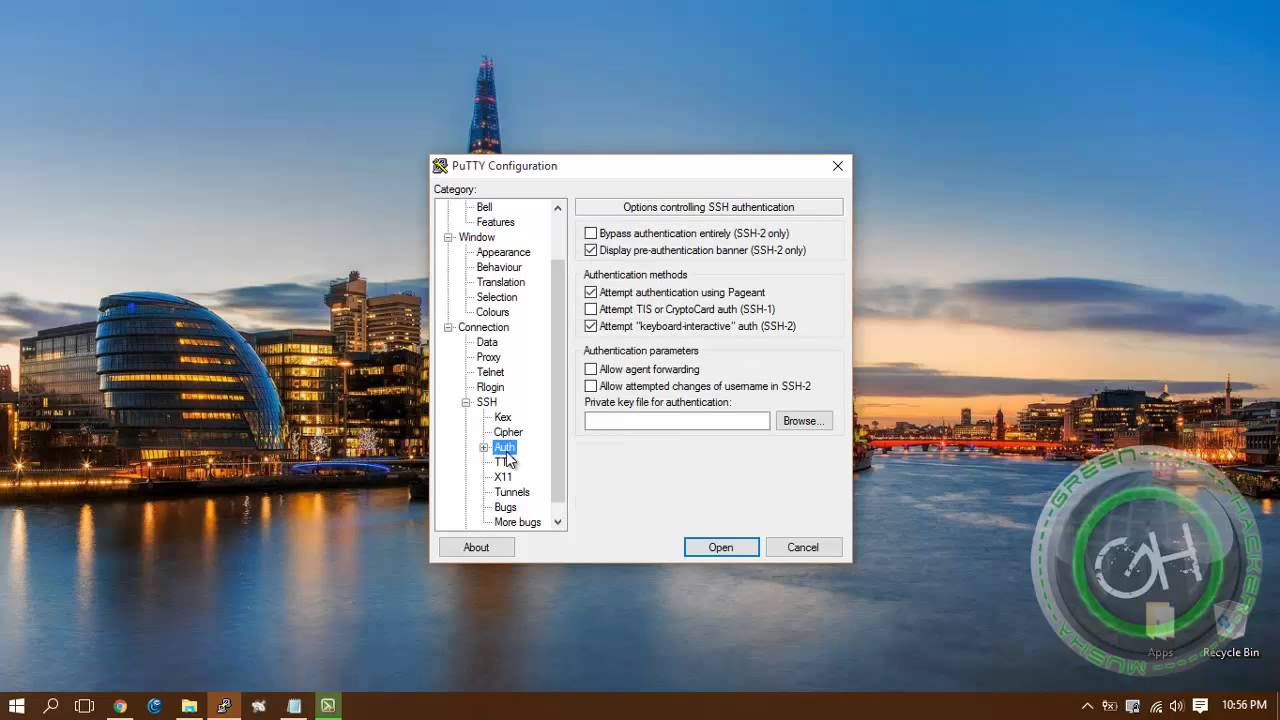Check Allow agent forwarding
1280x720 pixels.
point(591,369)
